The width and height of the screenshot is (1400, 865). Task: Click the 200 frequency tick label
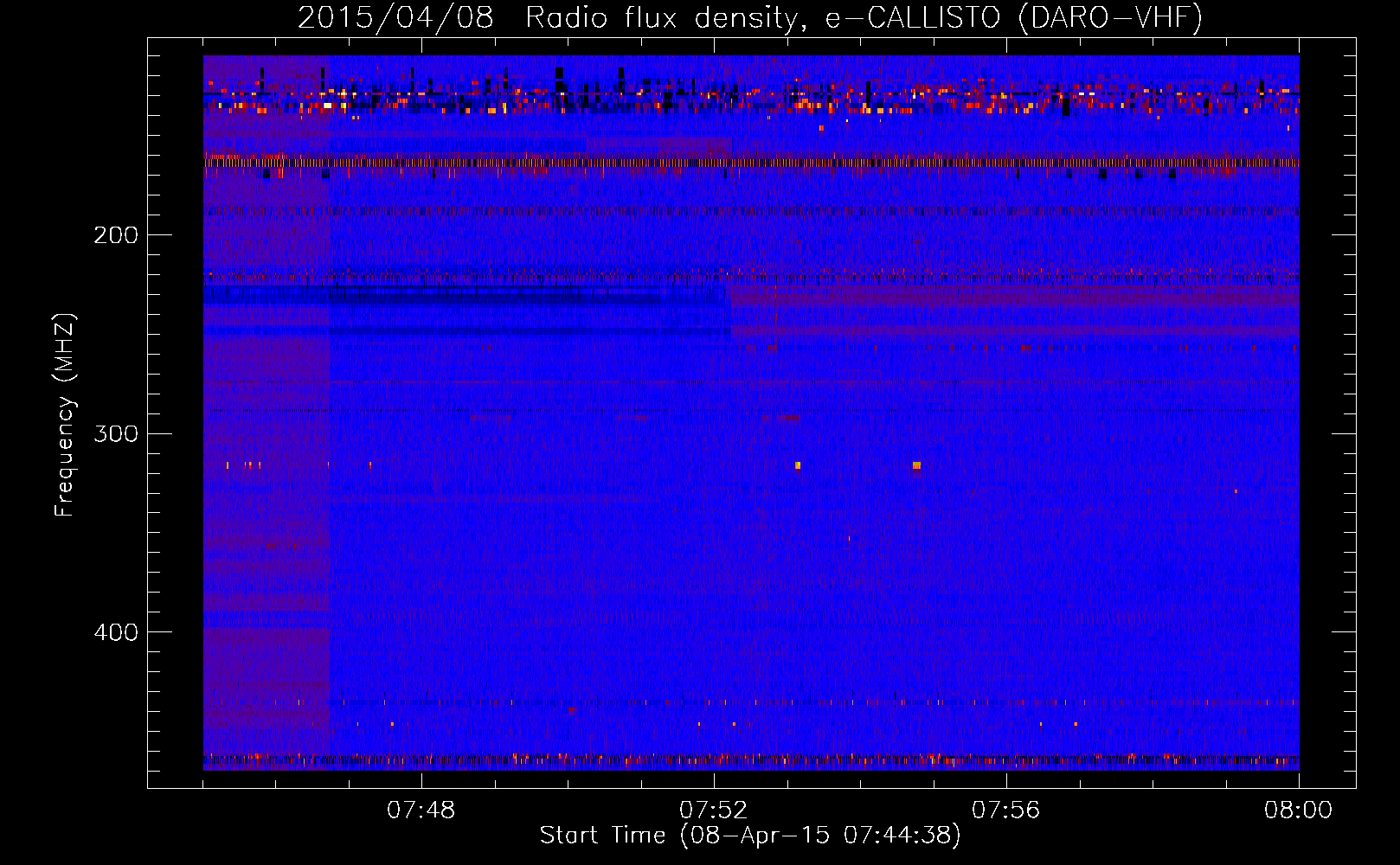tap(116, 235)
